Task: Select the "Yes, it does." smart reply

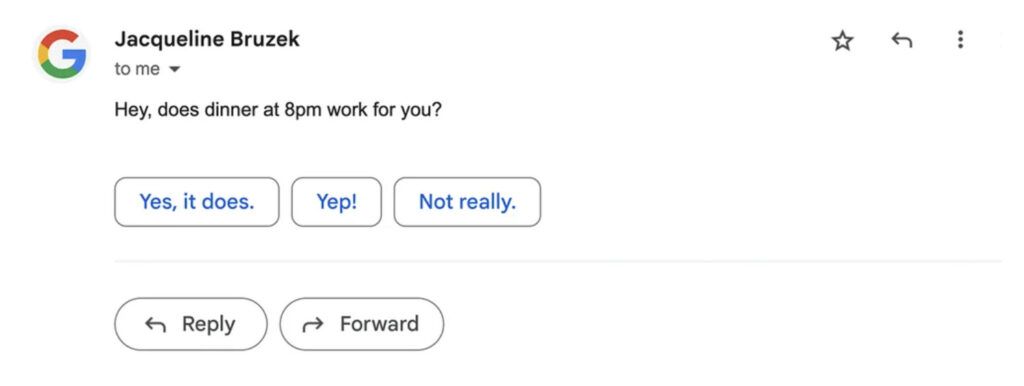Action: (x=197, y=202)
